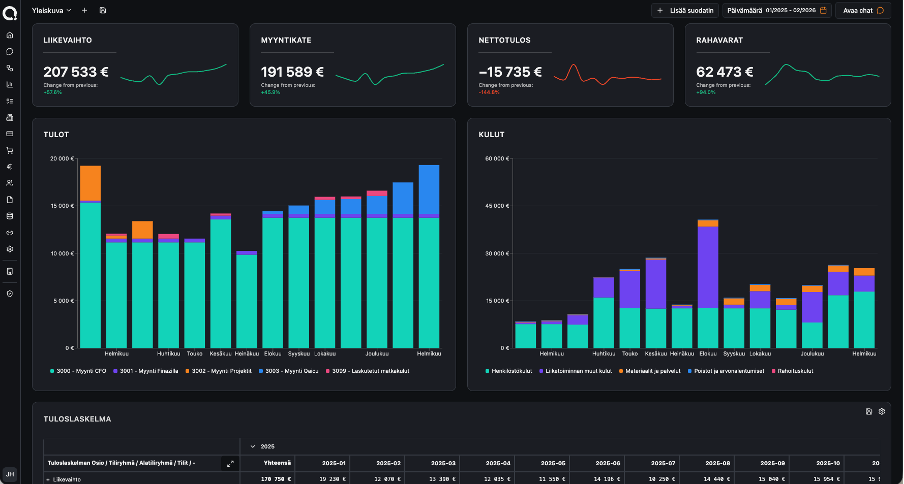Click the save icon beside the plus button

(x=103, y=10)
